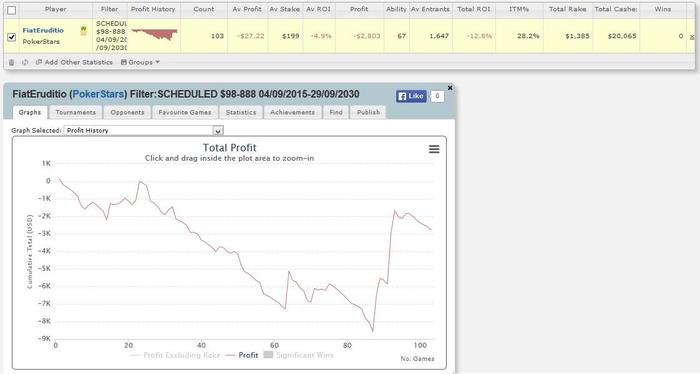
Task: Sort by the Av Stake column header
Action: 284,9
